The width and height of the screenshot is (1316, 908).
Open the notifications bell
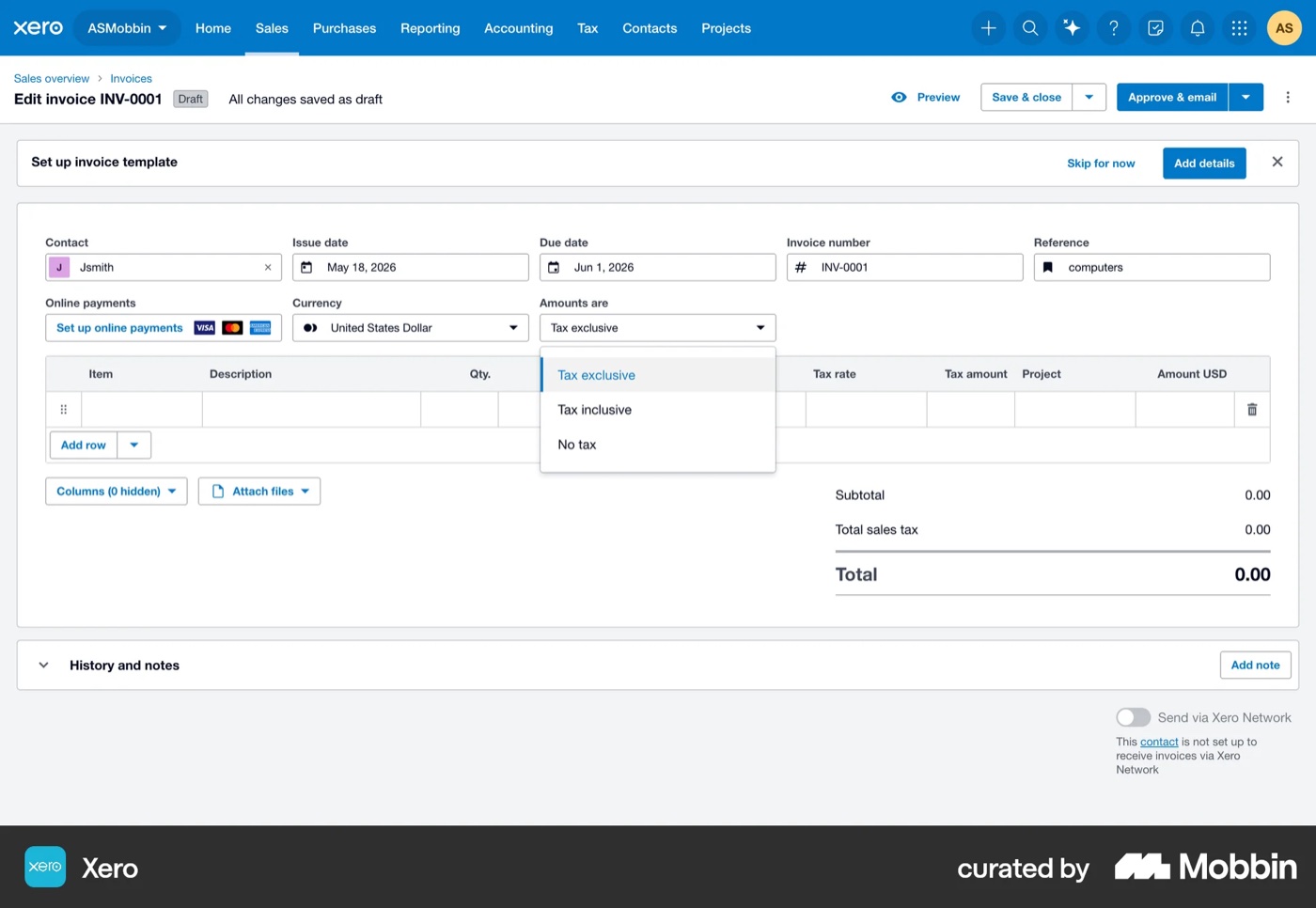[x=1198, y=28]
